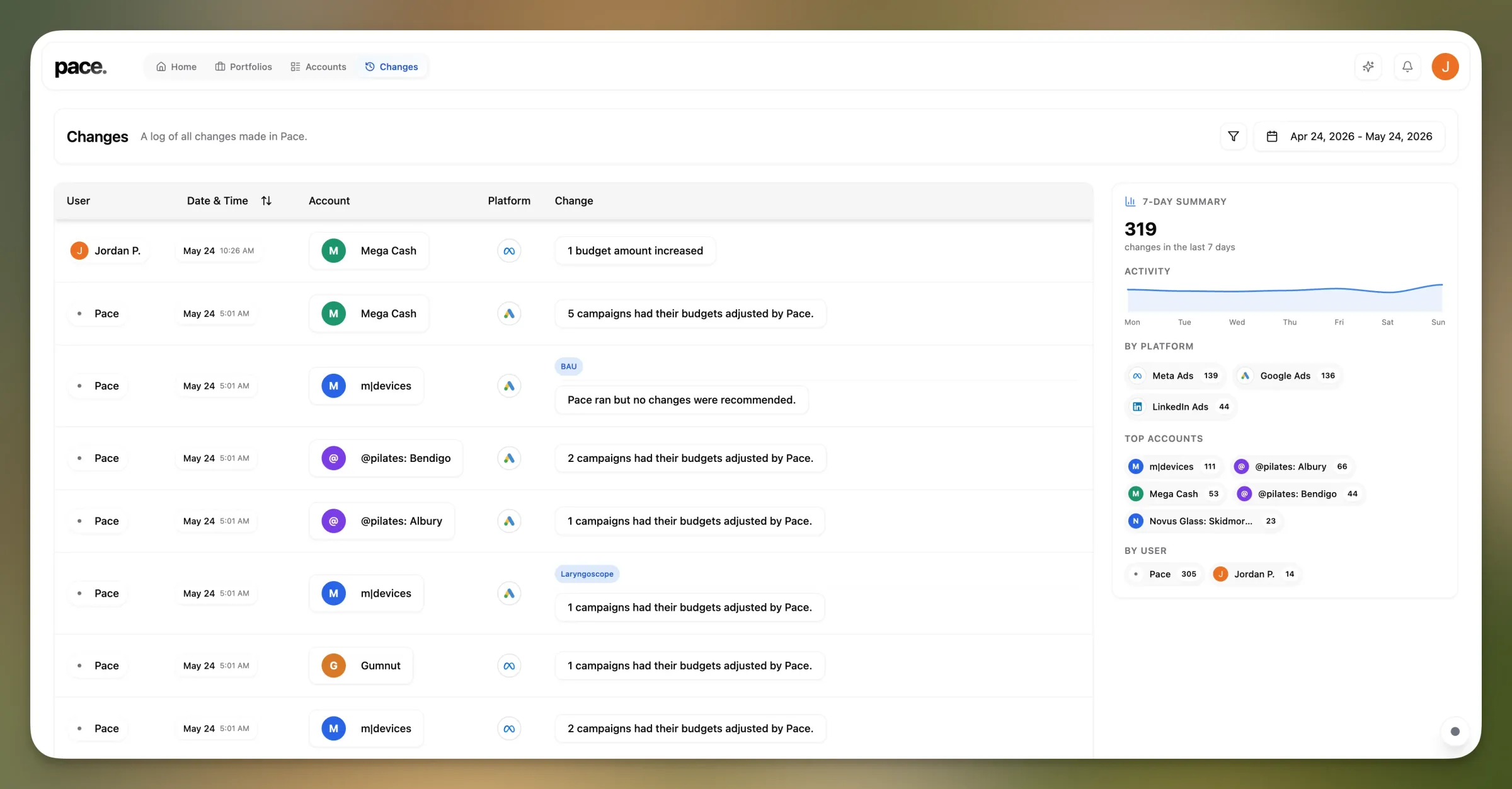
Task: Click Google Ads icon in @pilates: Bendigo row
Action: [509, 458]
